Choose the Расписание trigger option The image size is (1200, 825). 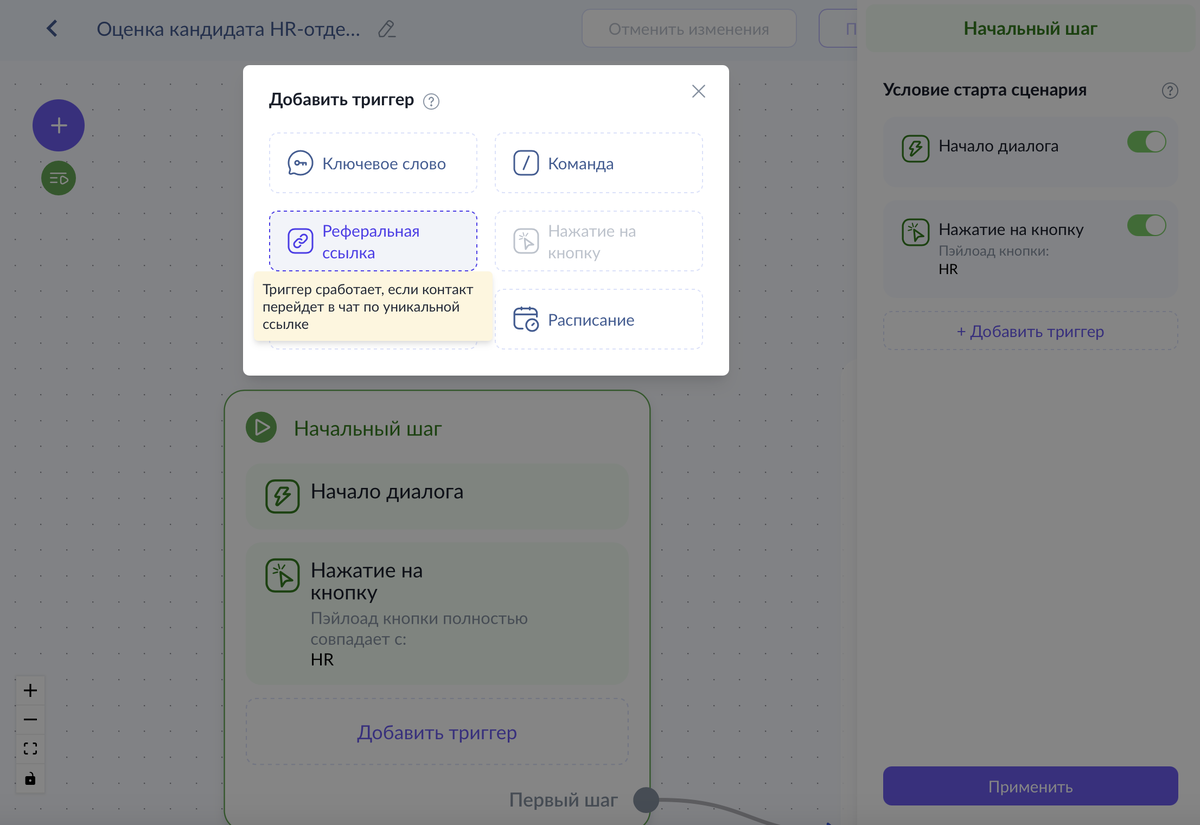point(598,318)
